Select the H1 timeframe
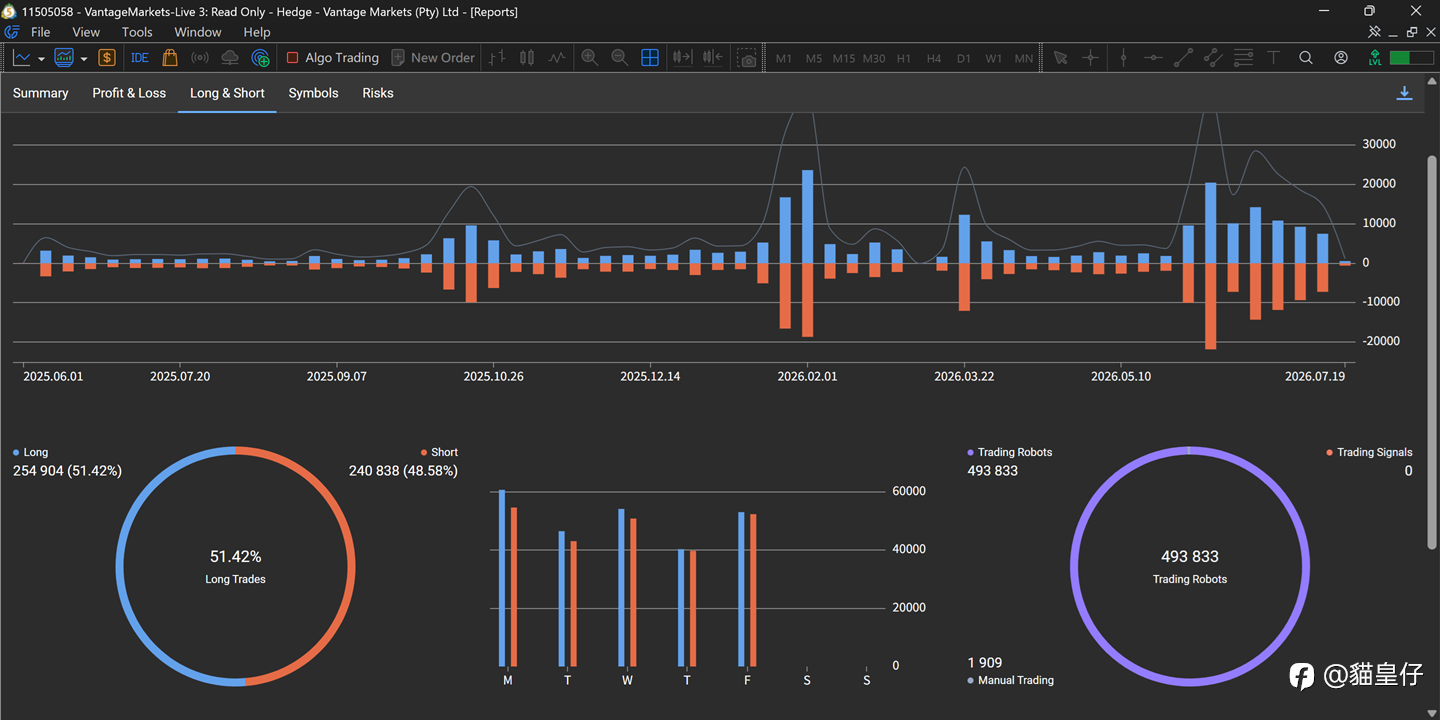 point(904,58)
